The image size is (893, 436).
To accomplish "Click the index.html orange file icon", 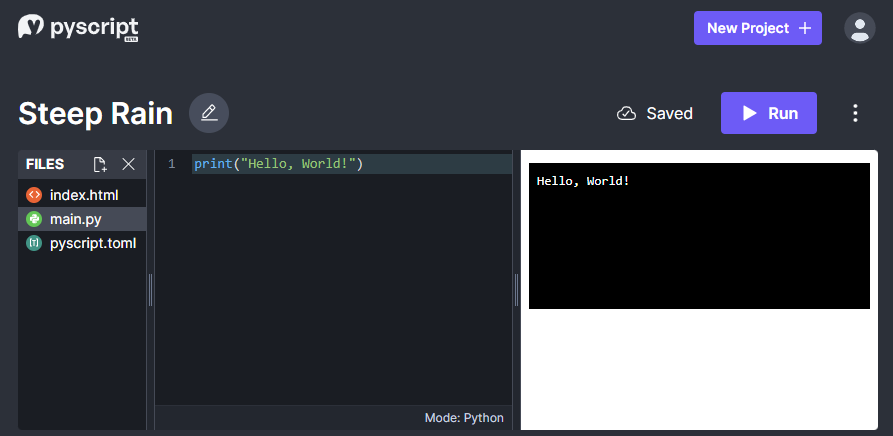I will click(x=34, y=195).
